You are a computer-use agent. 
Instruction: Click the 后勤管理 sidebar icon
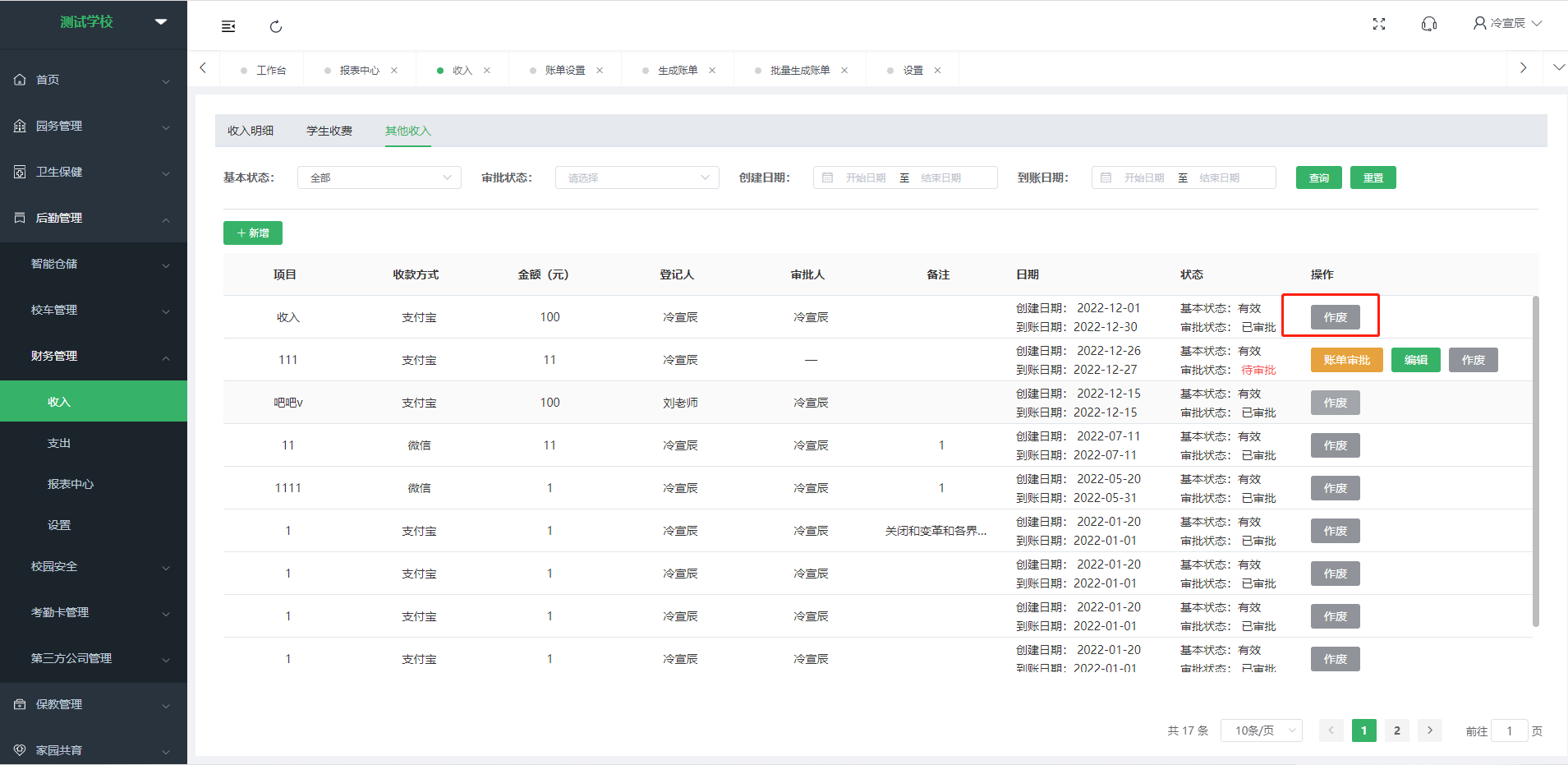[20, 218]
